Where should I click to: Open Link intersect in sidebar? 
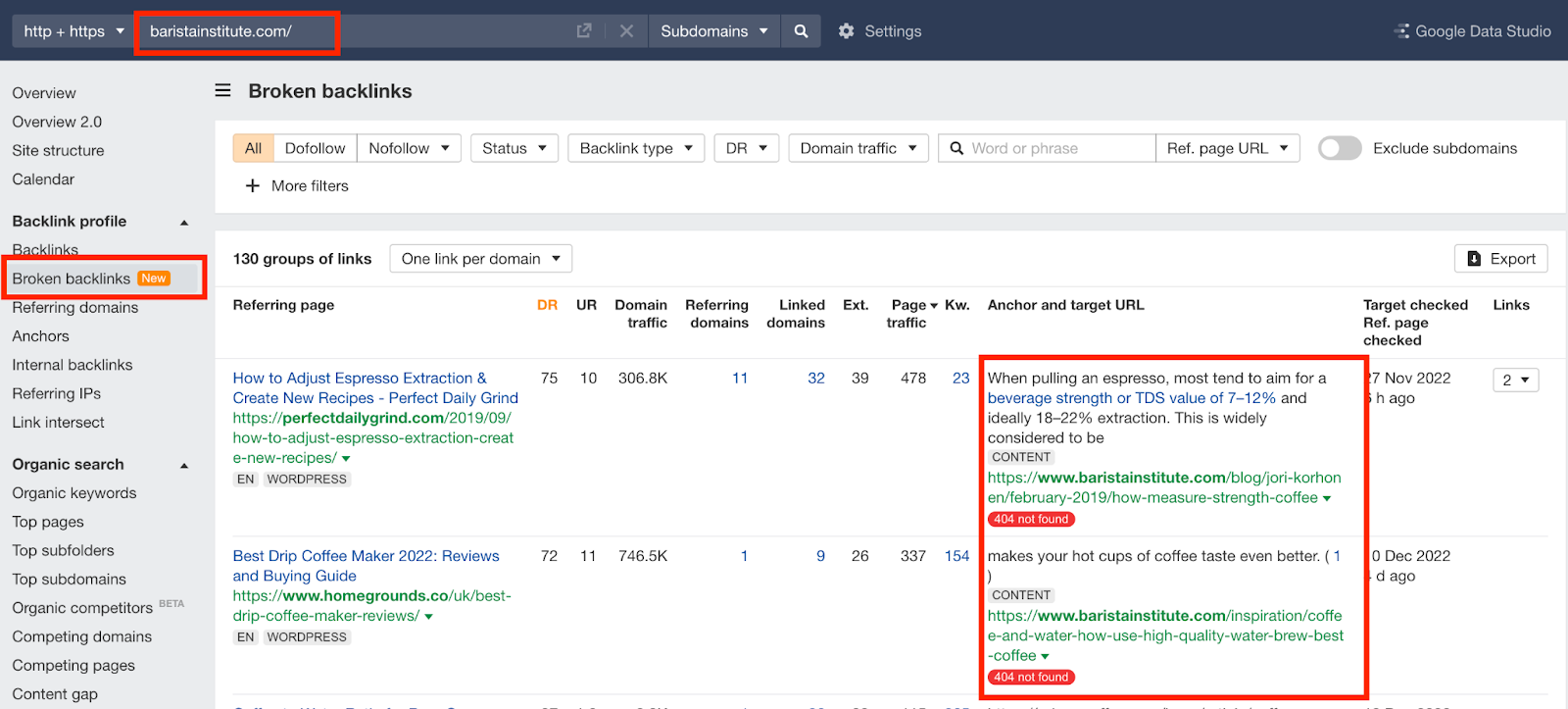click(x=58, y=423)
